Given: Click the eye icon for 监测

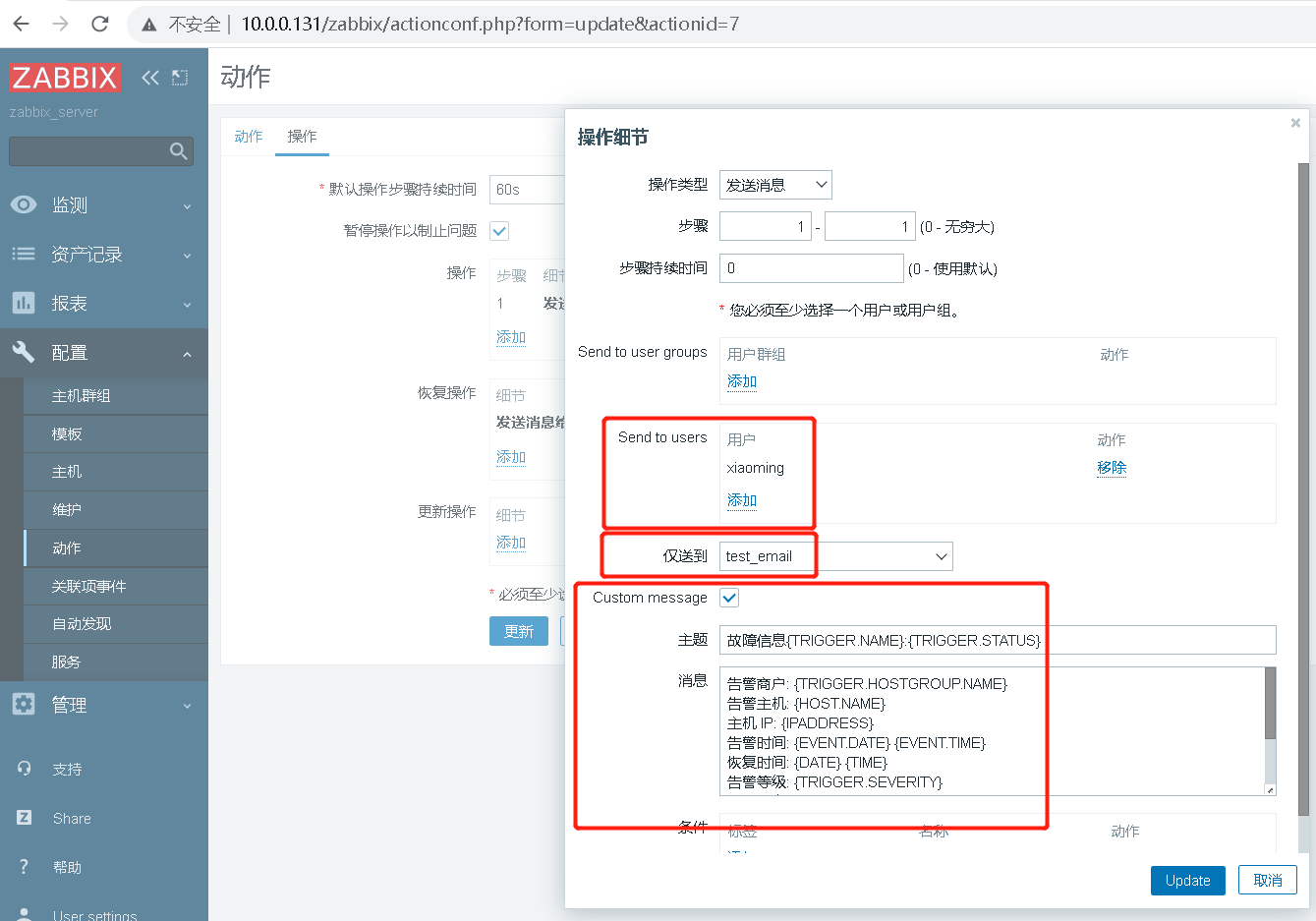Looking at the screenshot, I should click(x=24, y=204).
